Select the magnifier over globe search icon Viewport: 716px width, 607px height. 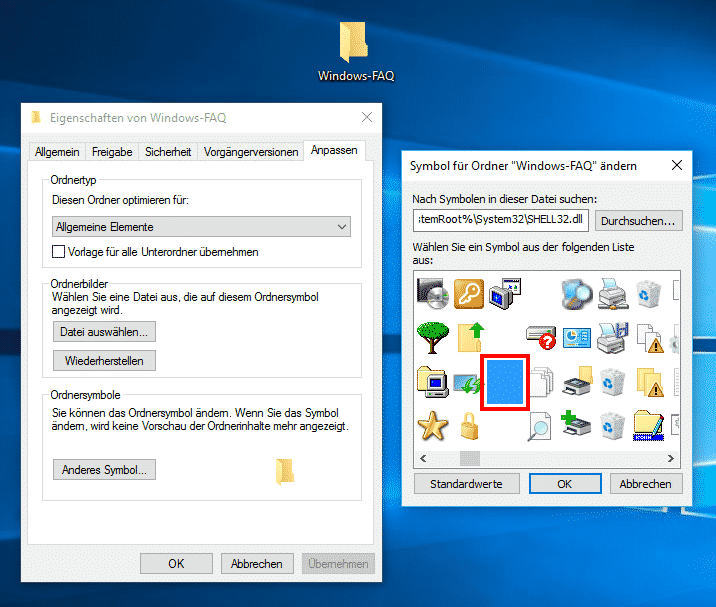click(576, 294)
